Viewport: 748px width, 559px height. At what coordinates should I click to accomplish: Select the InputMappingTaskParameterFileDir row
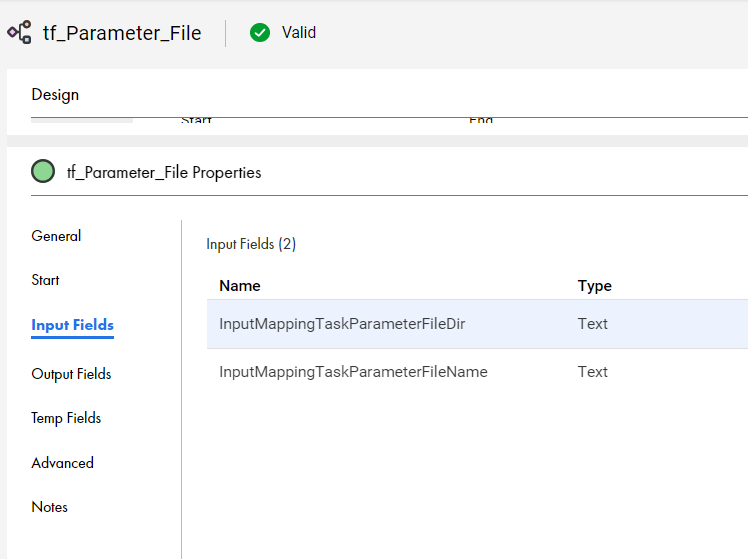pyautogui.click(x=477, y=324)
